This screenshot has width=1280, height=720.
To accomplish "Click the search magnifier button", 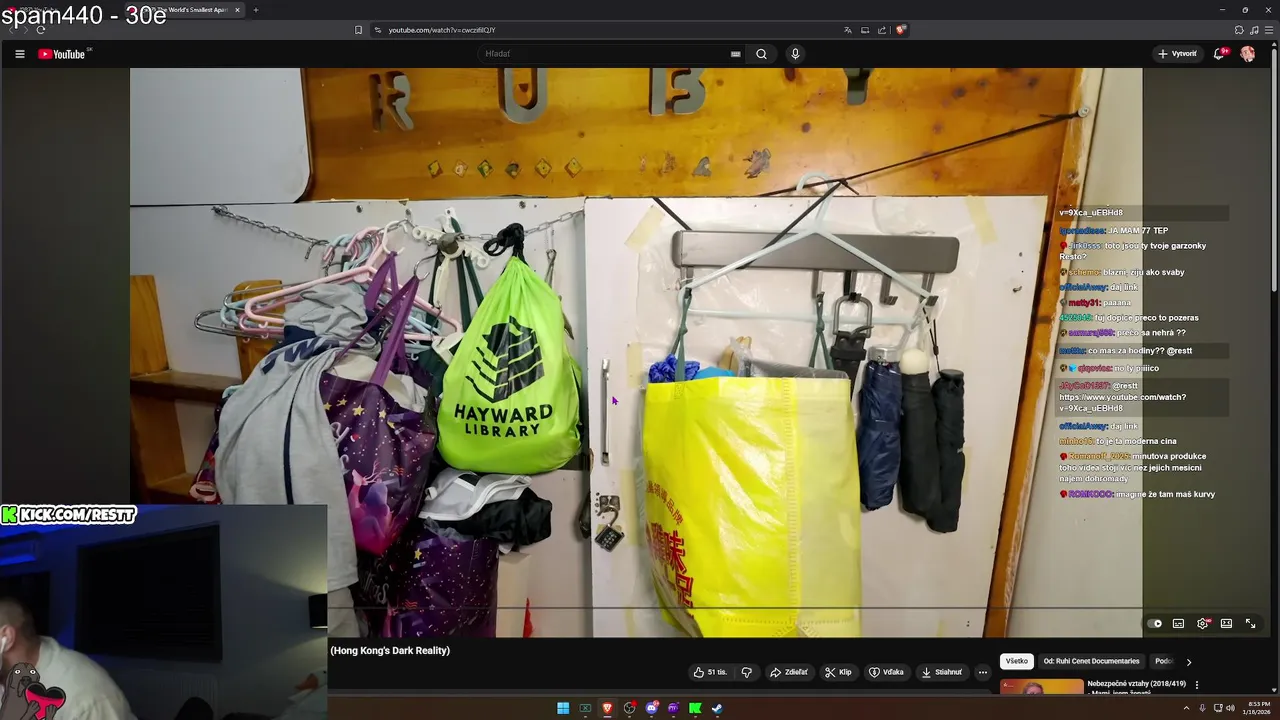I will click(761, 54).
